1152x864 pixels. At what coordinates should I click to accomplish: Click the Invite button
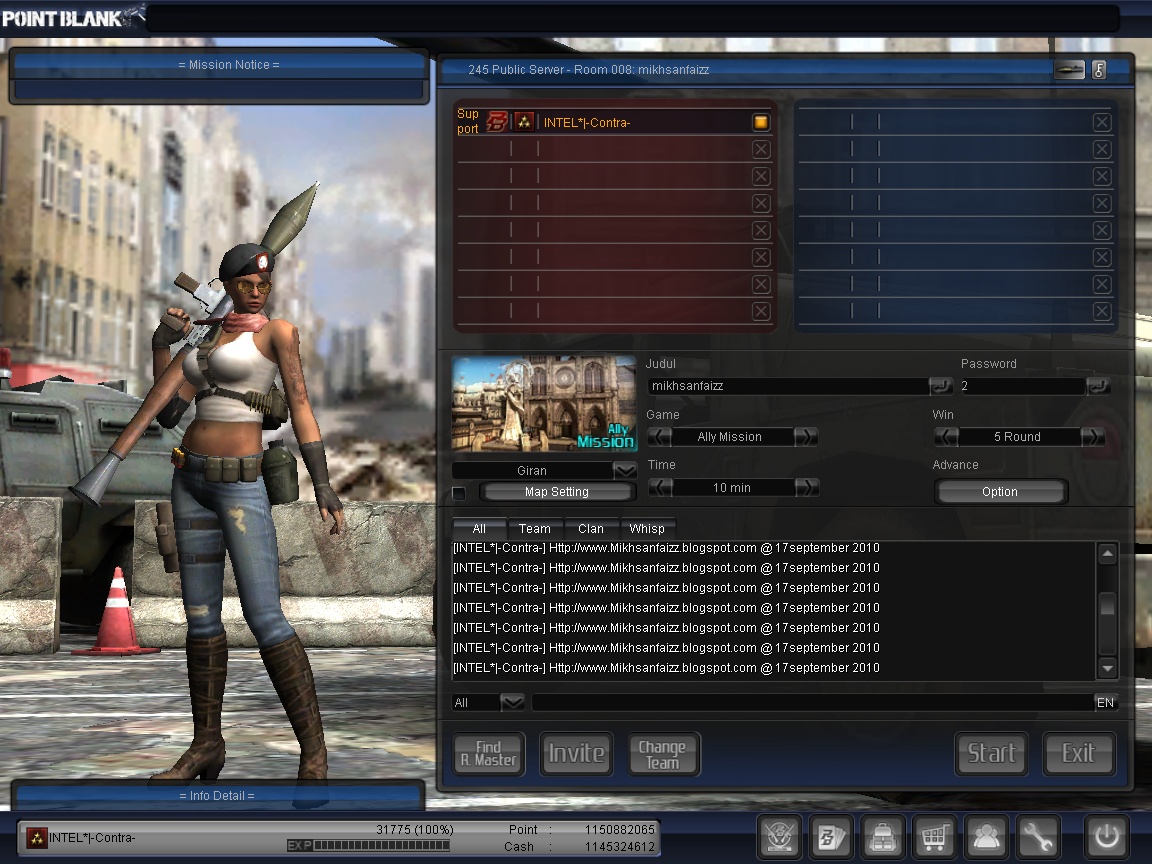point(576,754)
